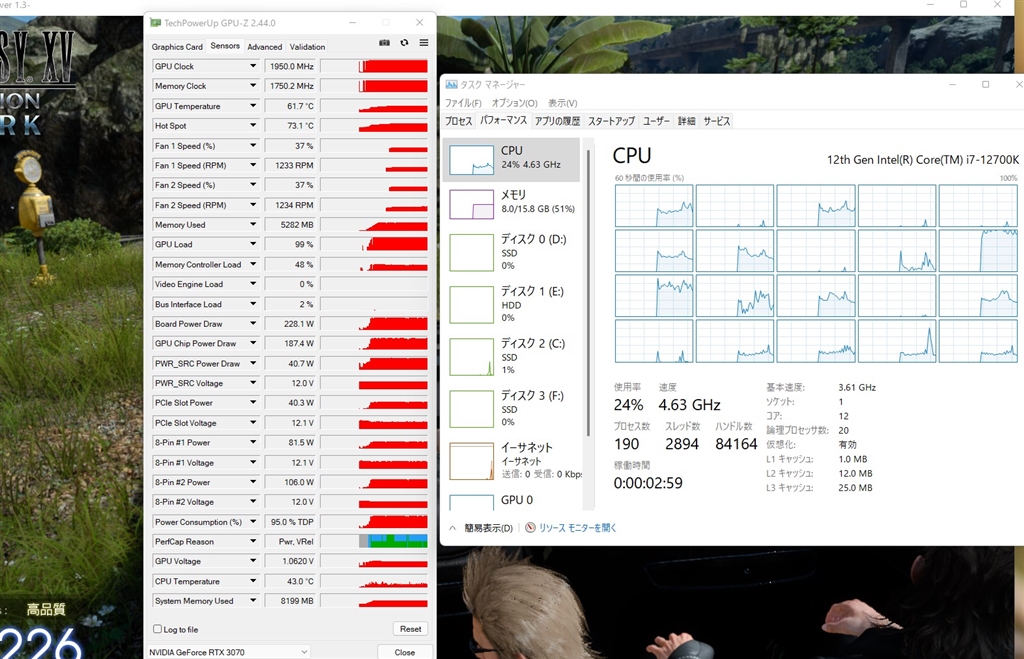Open the Hot Spot sensor dropdown
The image size is (1024, 659).
[253, 125]
